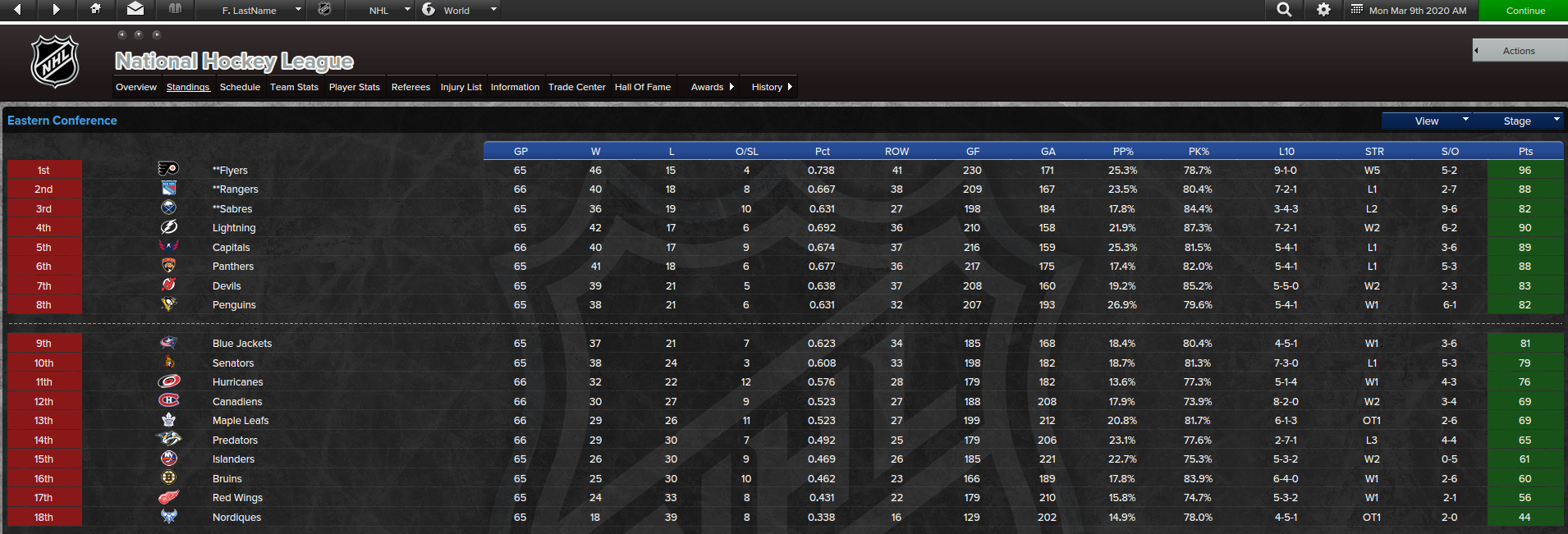Go back with the left arrow

[18, 10]
